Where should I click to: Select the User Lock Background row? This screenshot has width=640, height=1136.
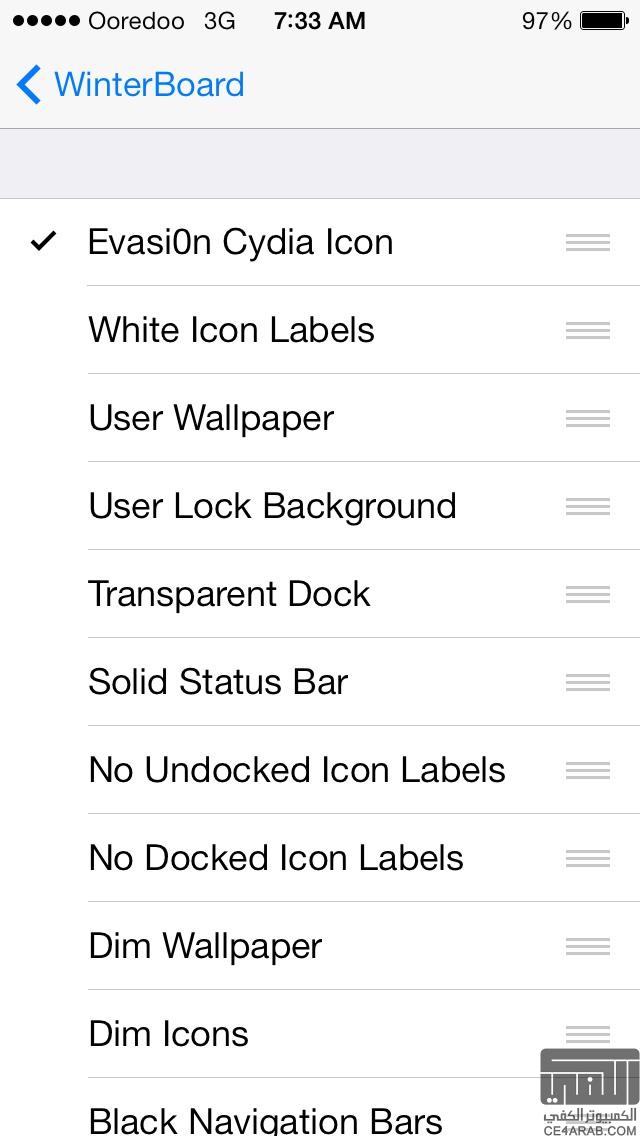click(272, 506)
